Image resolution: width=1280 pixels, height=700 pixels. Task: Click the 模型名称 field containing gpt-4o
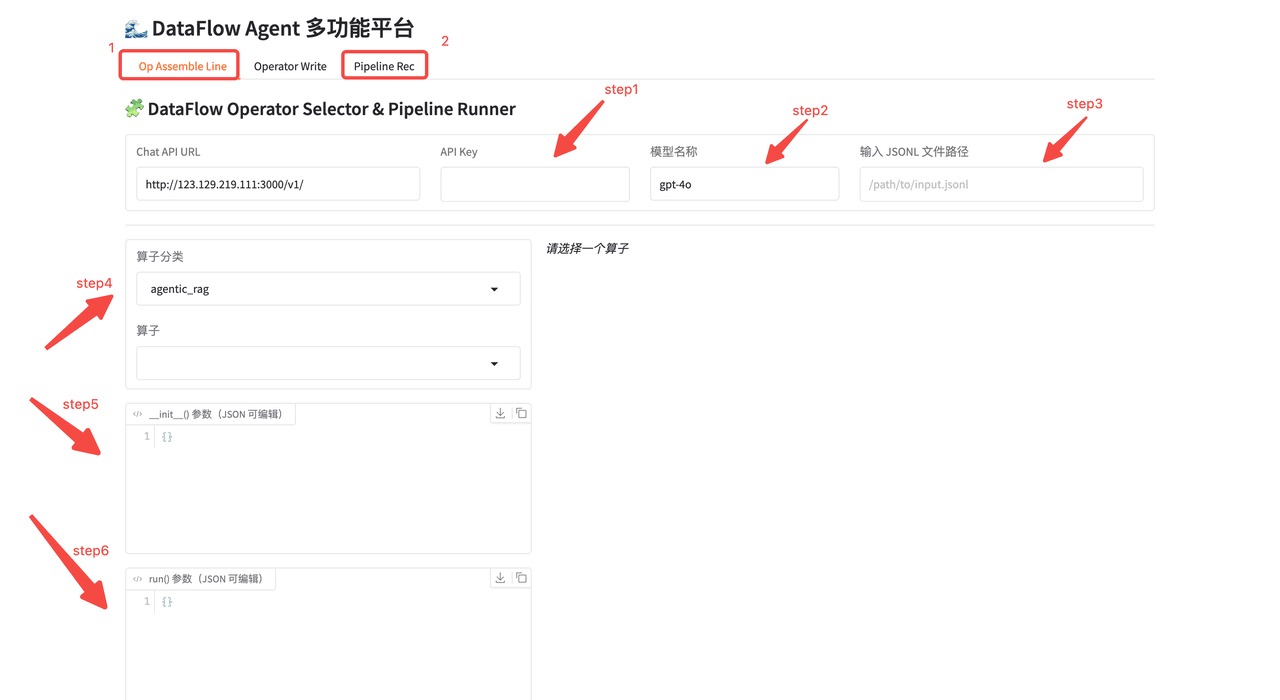click(x=744, y=184)
